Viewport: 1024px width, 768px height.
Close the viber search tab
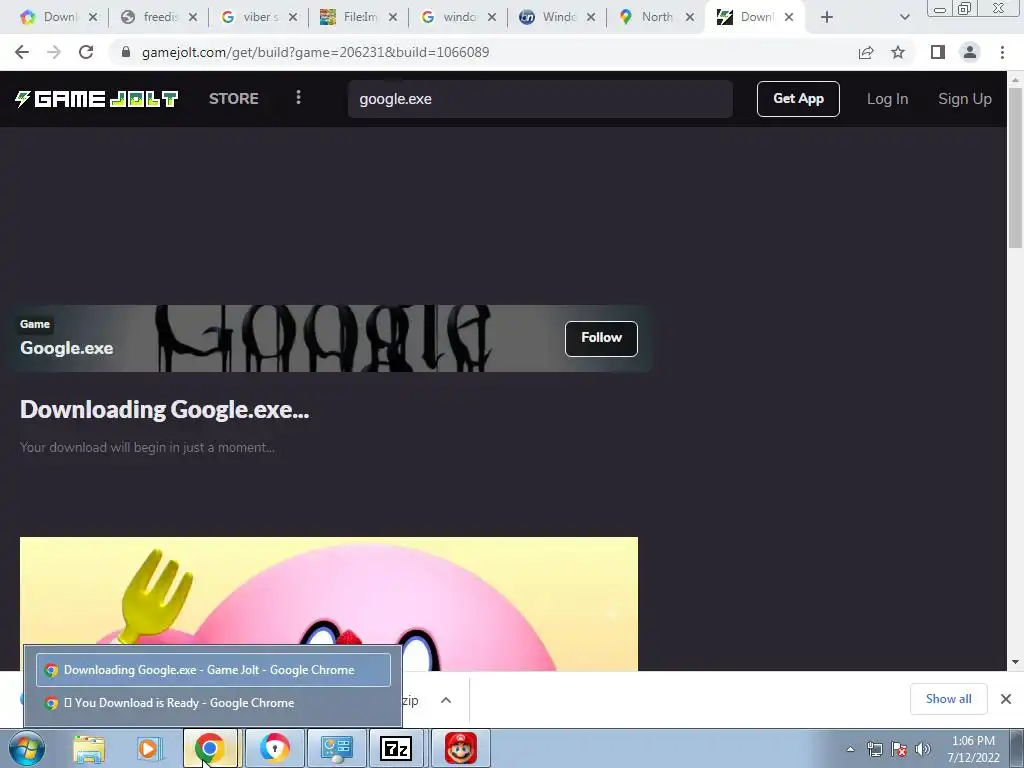(293, 17)
